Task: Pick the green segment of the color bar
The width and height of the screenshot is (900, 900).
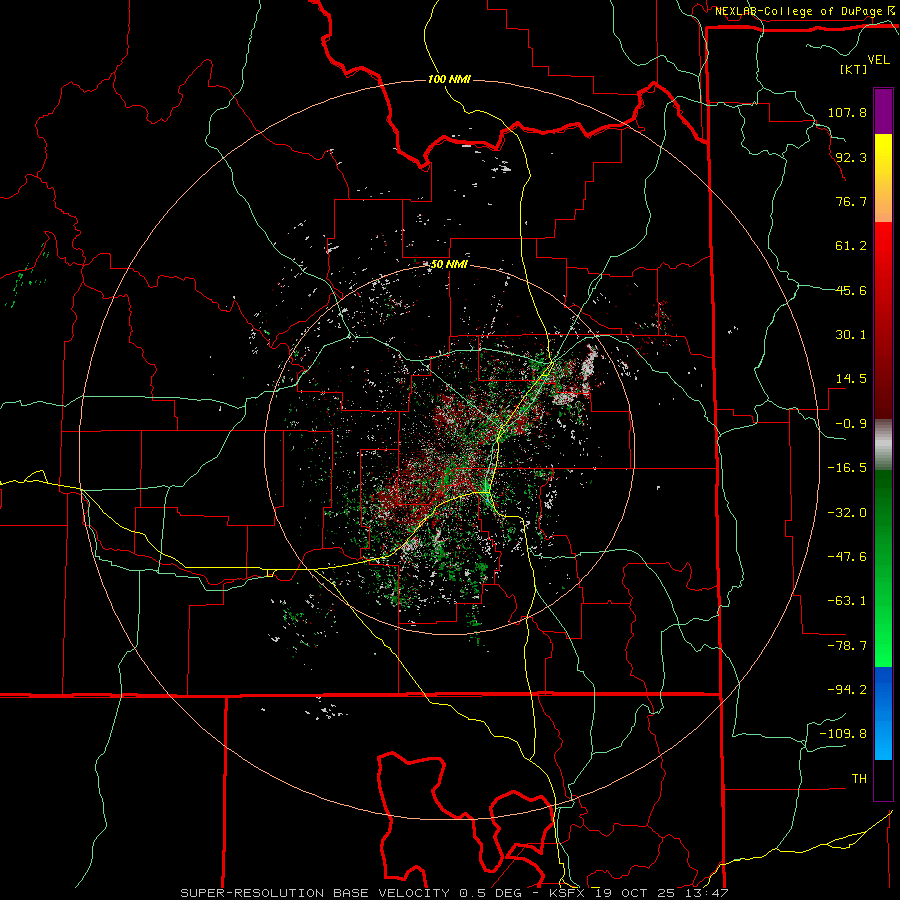Action: coord(883,568)
